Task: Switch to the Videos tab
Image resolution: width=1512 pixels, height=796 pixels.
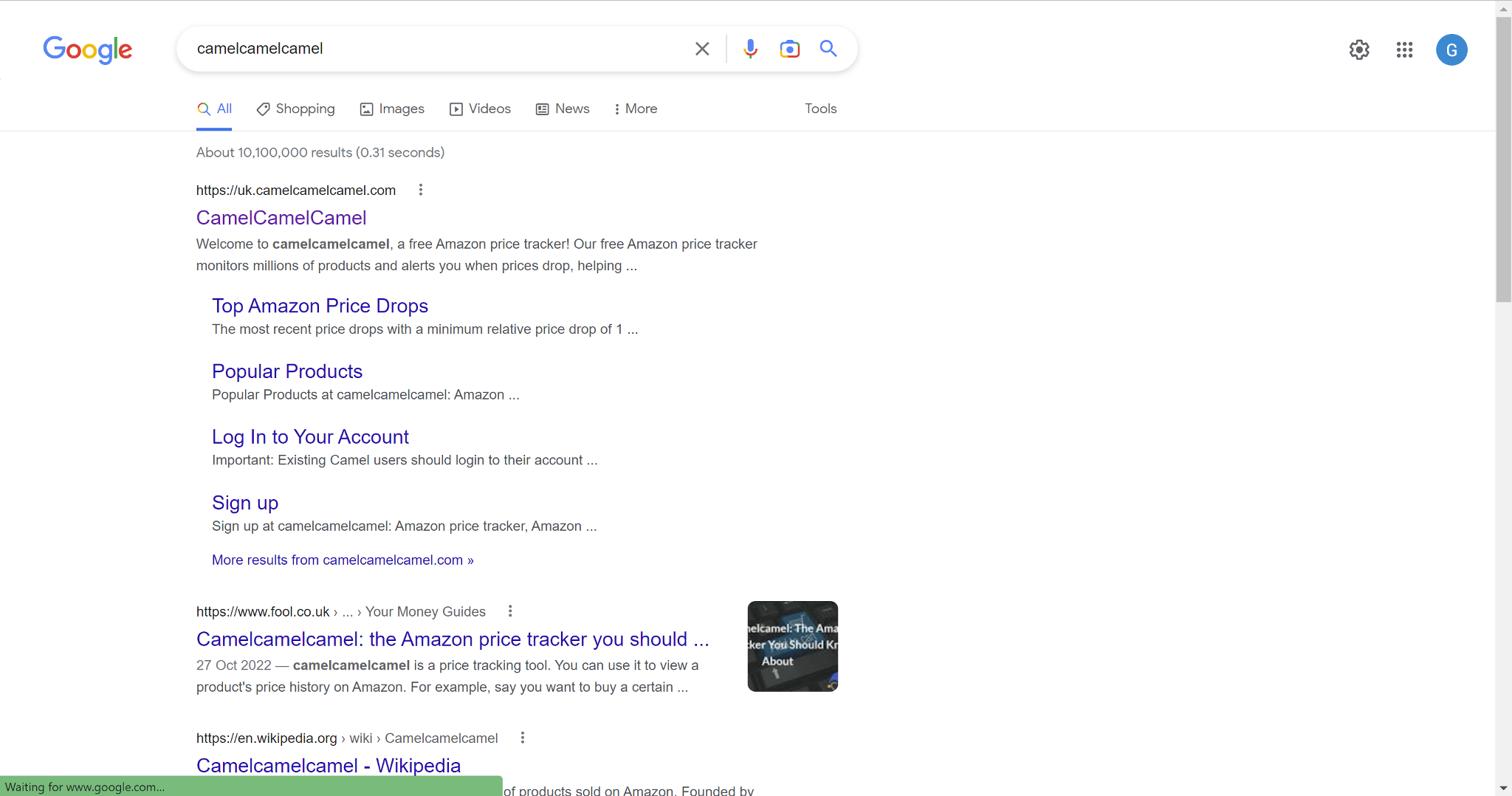Action: pos(480,109)
